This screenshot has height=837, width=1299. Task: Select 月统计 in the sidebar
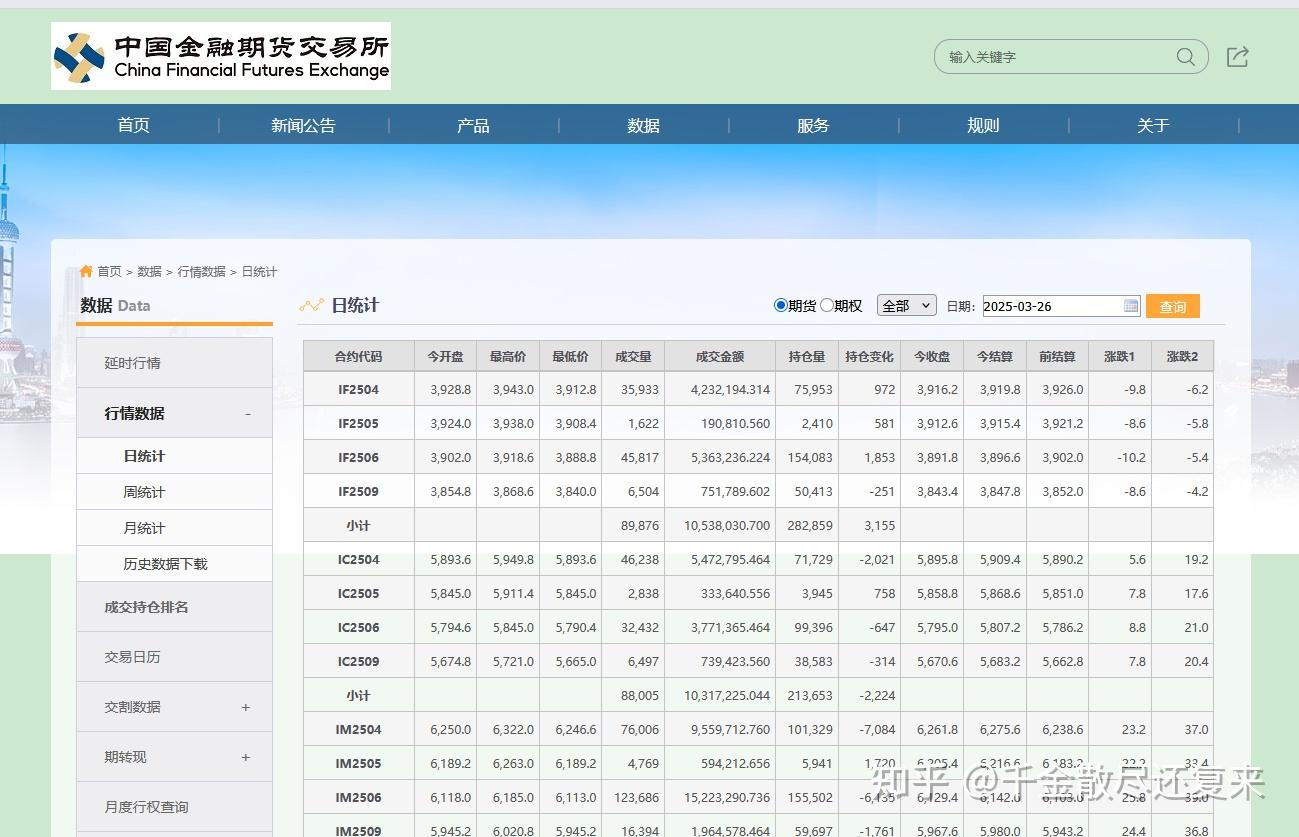click(174, 528)
